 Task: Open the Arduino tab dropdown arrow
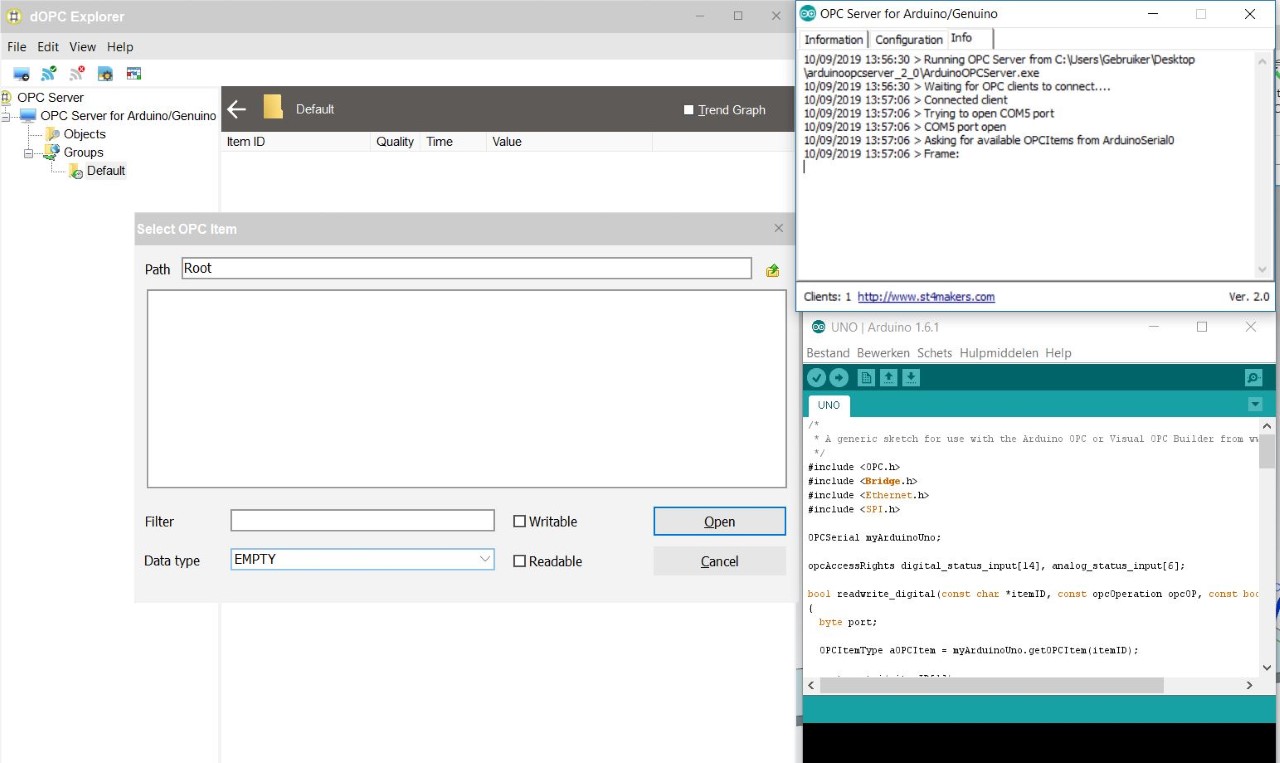(x=1255, y=404)
